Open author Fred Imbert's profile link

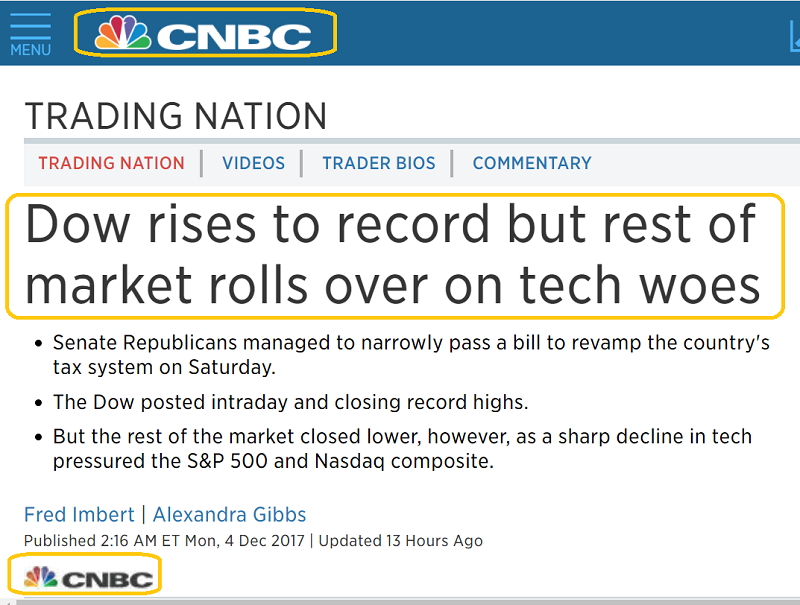(x=79, y=515)
